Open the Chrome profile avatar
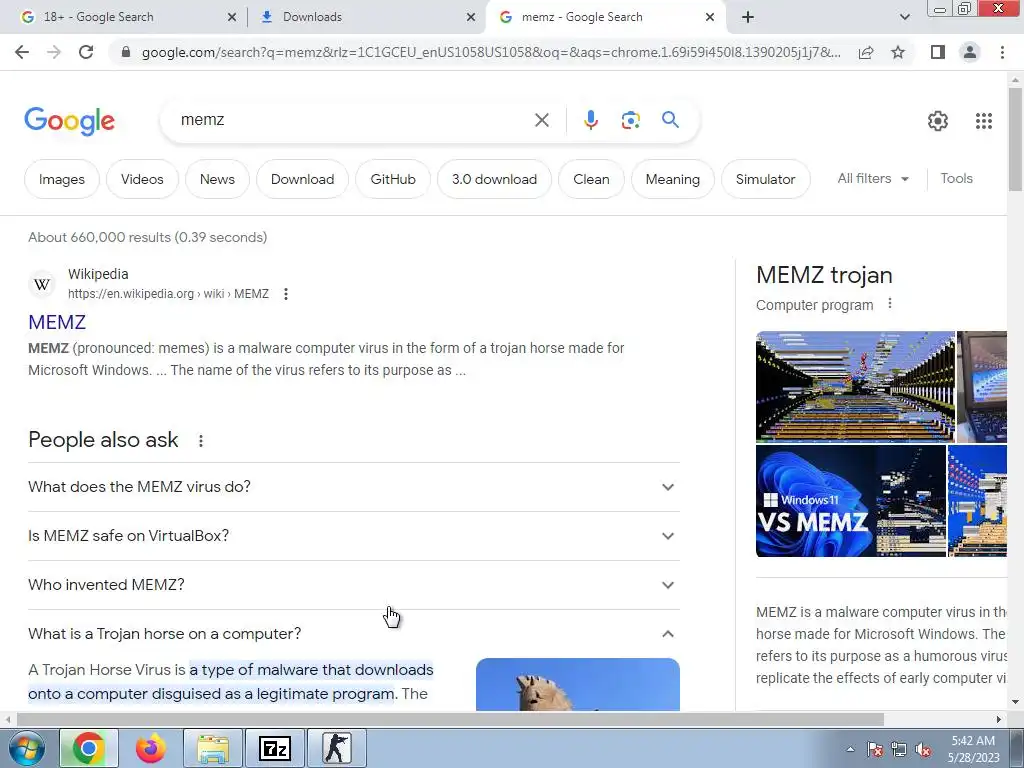 970,52
